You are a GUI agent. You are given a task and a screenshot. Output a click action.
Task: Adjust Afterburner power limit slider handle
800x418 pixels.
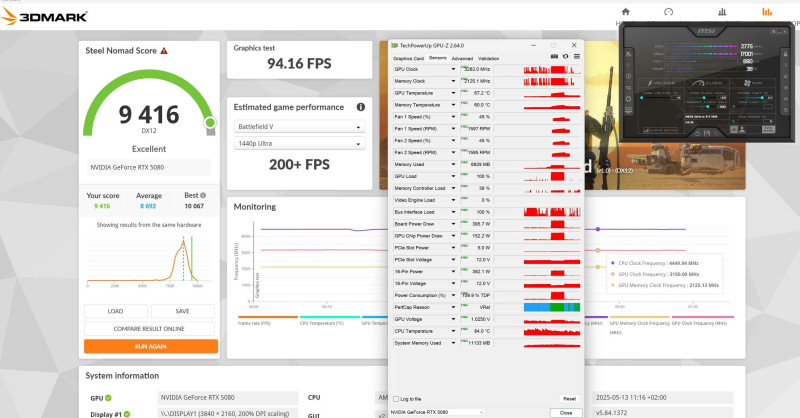click(x=762, y=97)
